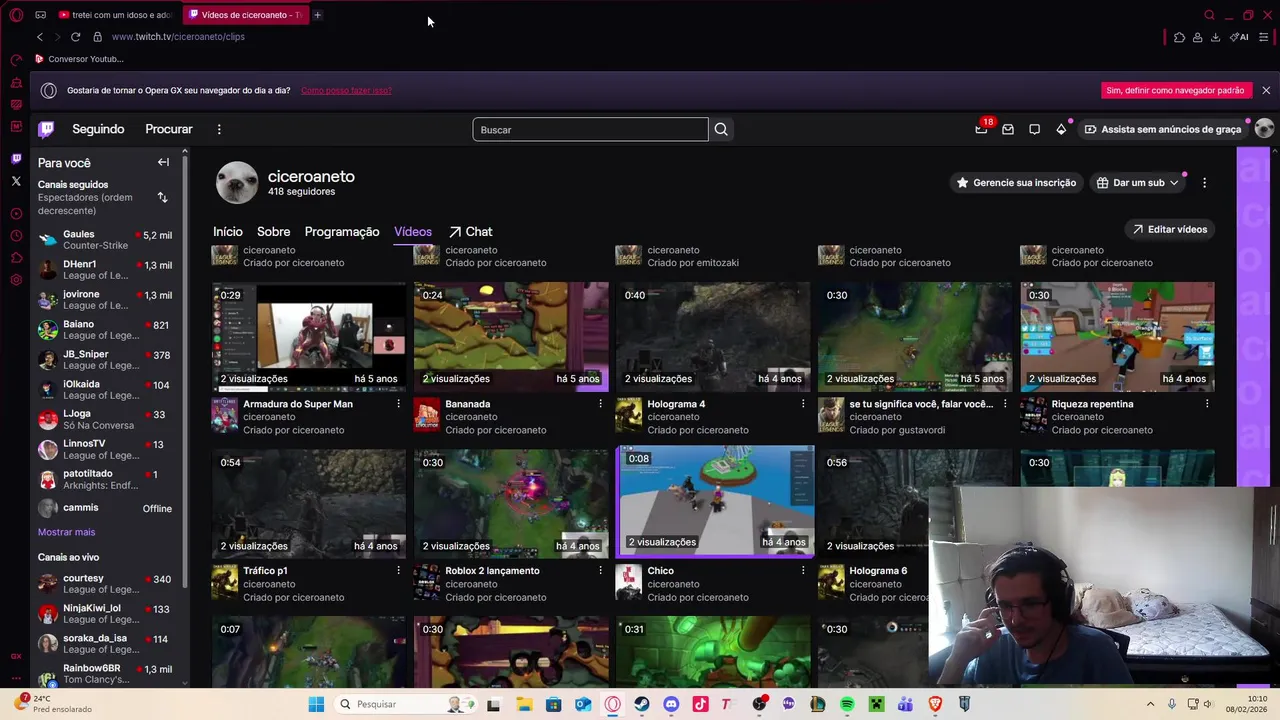This screenshot has height=720, width=1280.
Task: Open channel options three-dot menu
Action: 1204,183
